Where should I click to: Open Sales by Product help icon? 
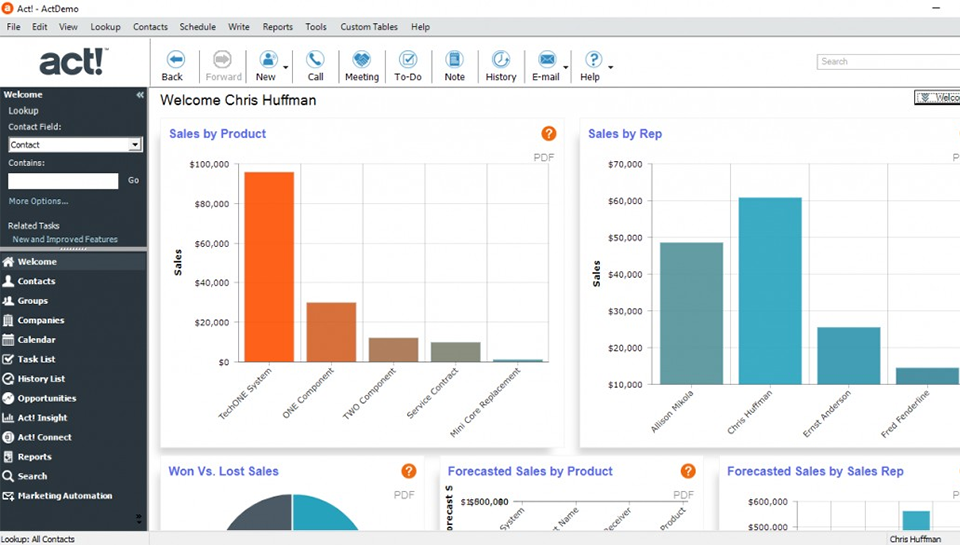[x=549, y=133]
